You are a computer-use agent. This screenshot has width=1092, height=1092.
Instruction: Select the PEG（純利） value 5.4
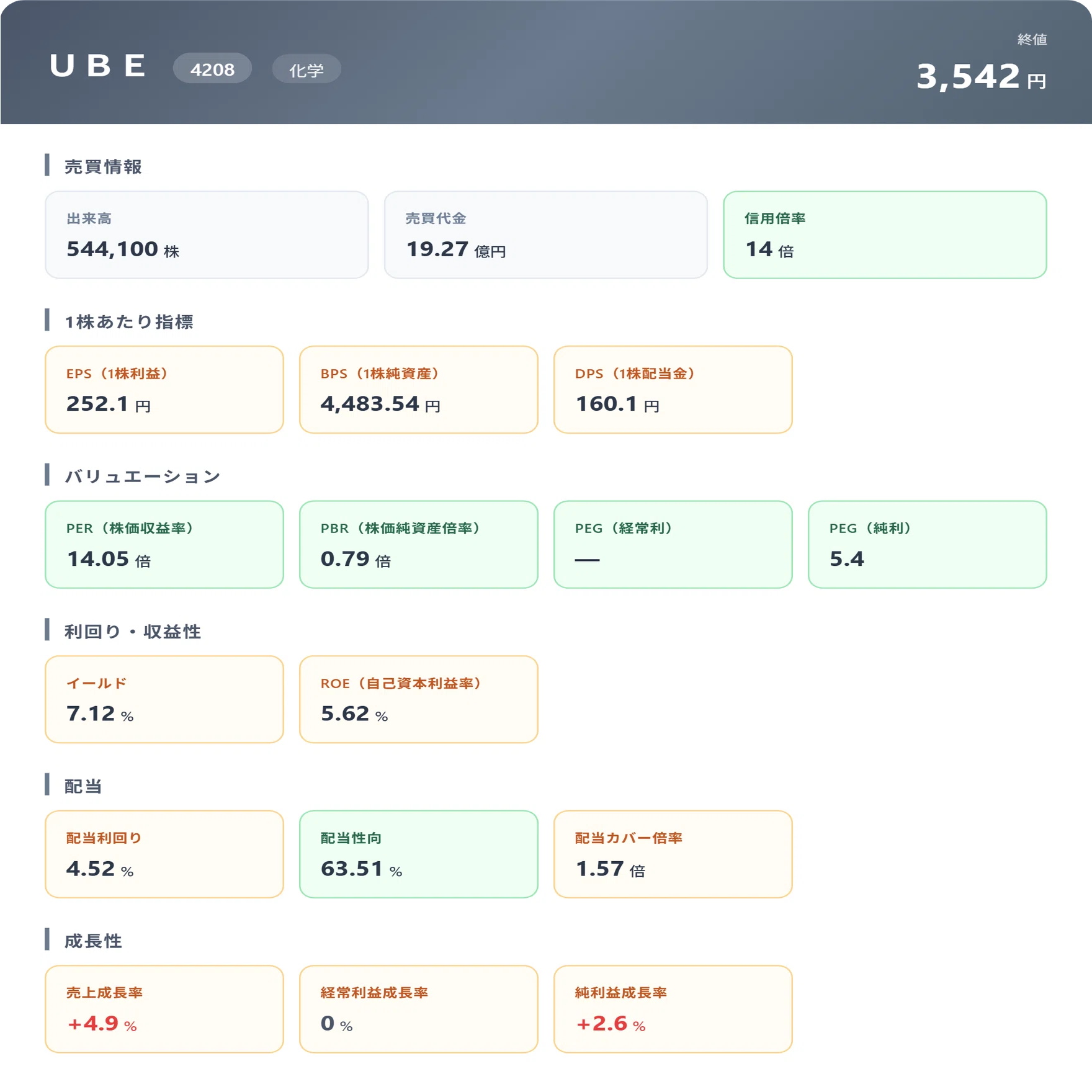pyautogui.click(x=846, y=559)
